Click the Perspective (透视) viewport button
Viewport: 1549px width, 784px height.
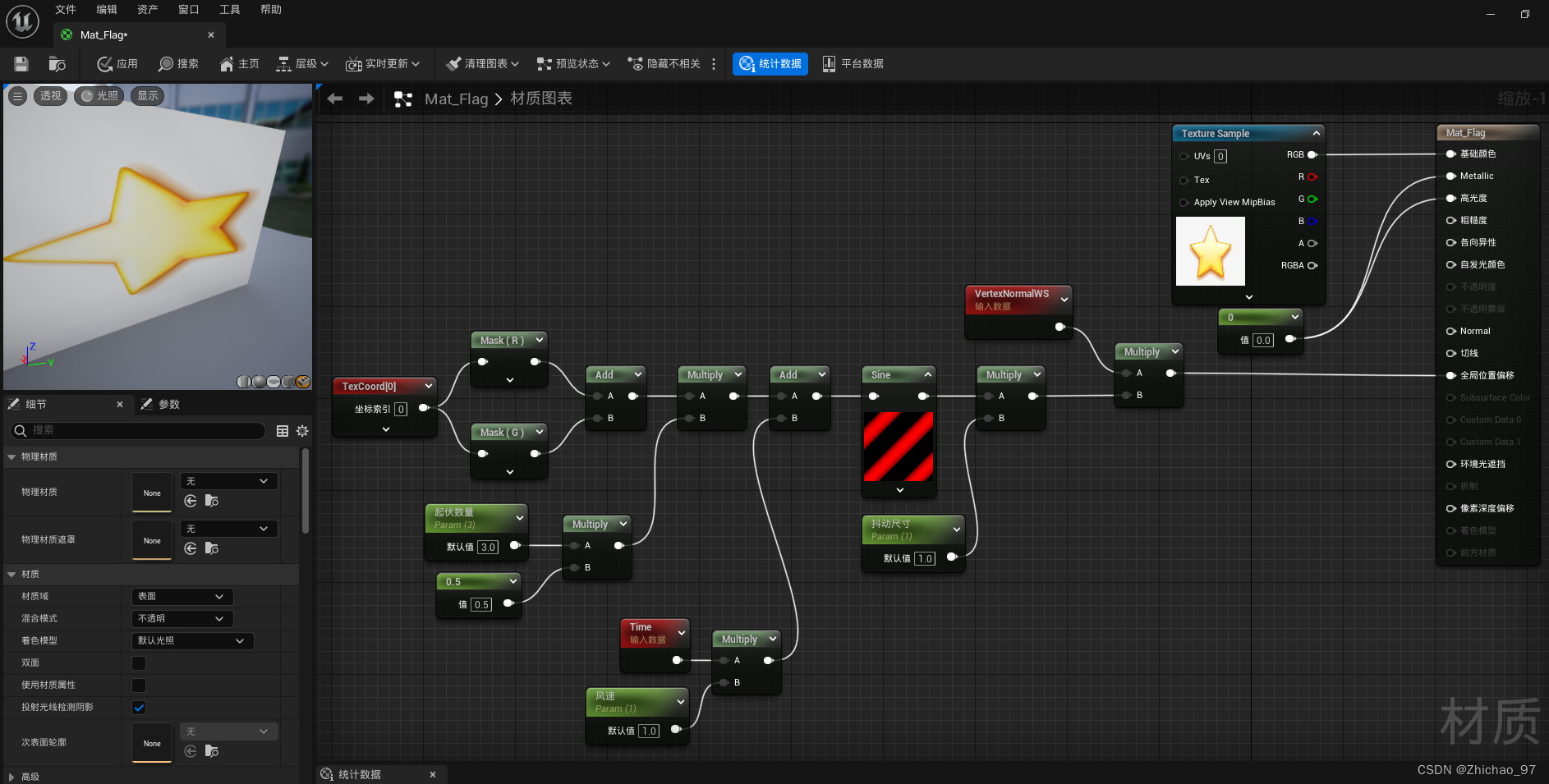coord(50,96)
